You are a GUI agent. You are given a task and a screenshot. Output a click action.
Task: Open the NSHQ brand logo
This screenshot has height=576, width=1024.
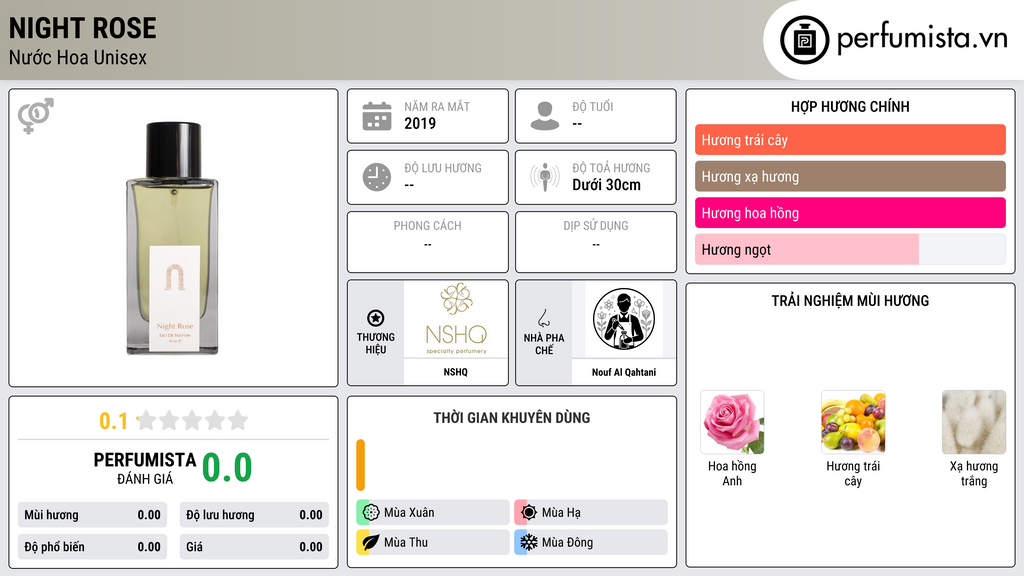click(x=456, y=319)
